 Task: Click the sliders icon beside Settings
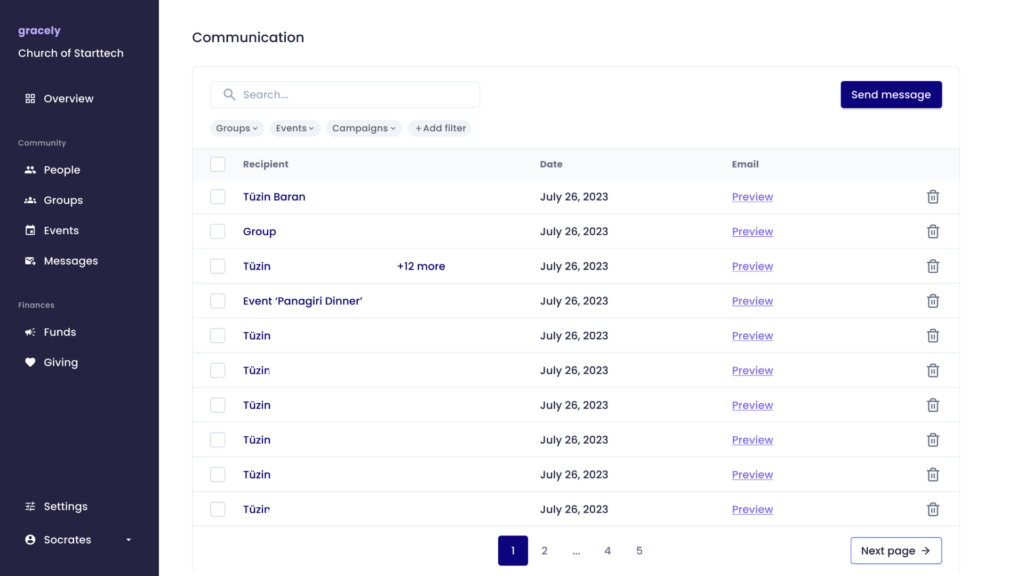[30, 507]
